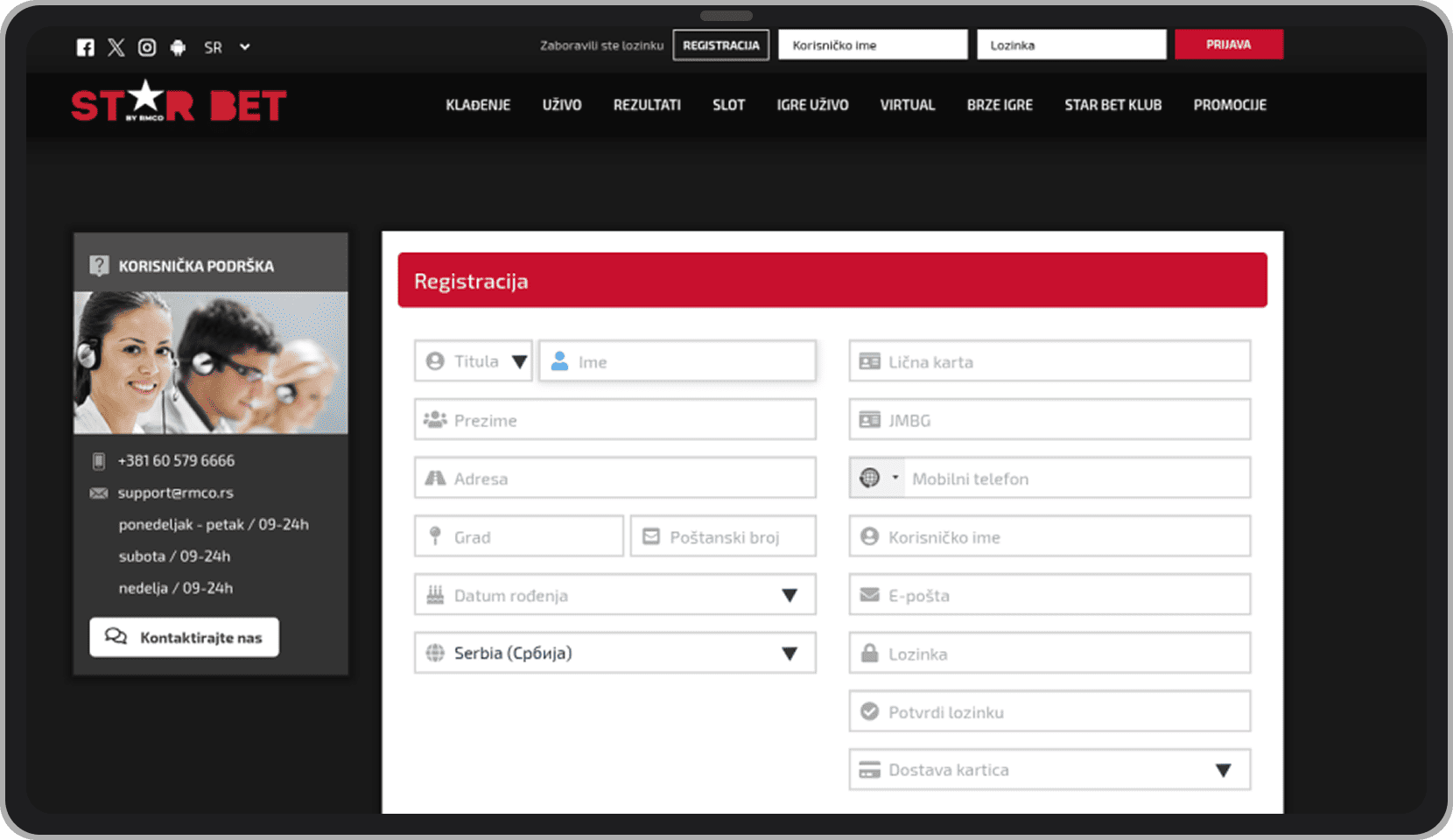Viewport: 1453px width, 840px height.
Task: Click the map pin icon in Grad field
Action: pos(435,535)
